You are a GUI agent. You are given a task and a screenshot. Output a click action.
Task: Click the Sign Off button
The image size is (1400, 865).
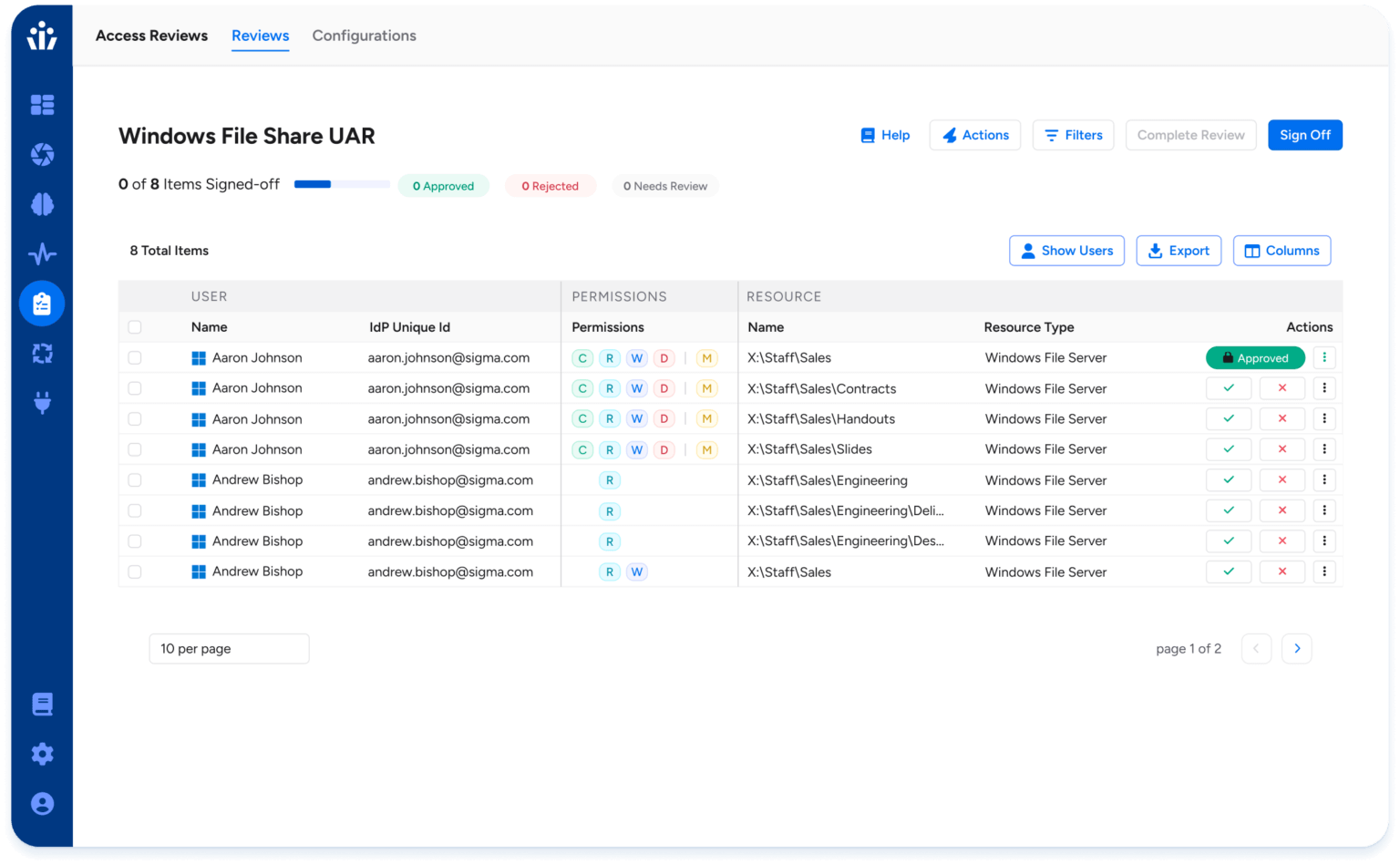[1304, 135]
